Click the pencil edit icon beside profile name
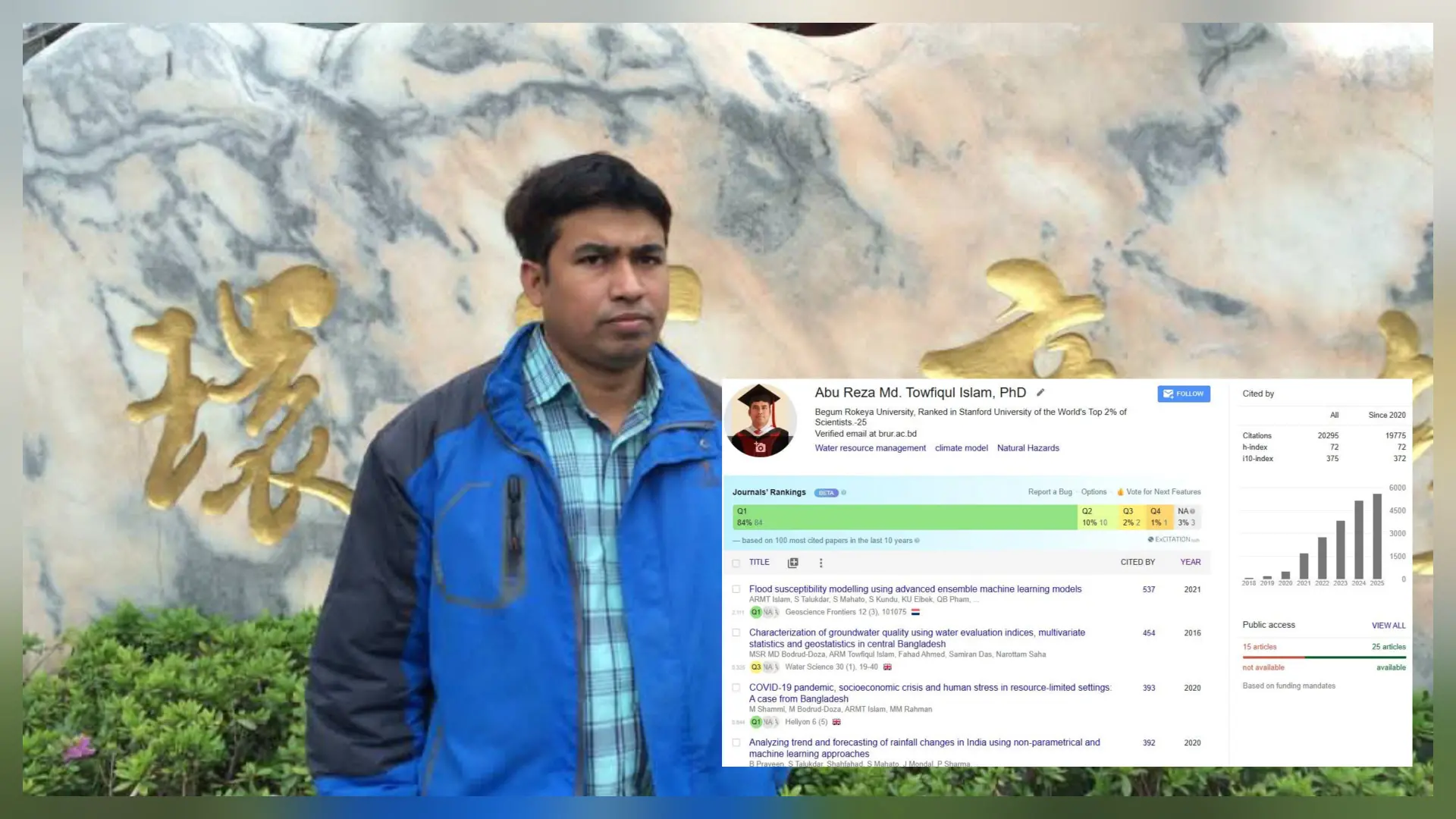The height and width of the screenshot is (819, 1456). [1040, 393]
